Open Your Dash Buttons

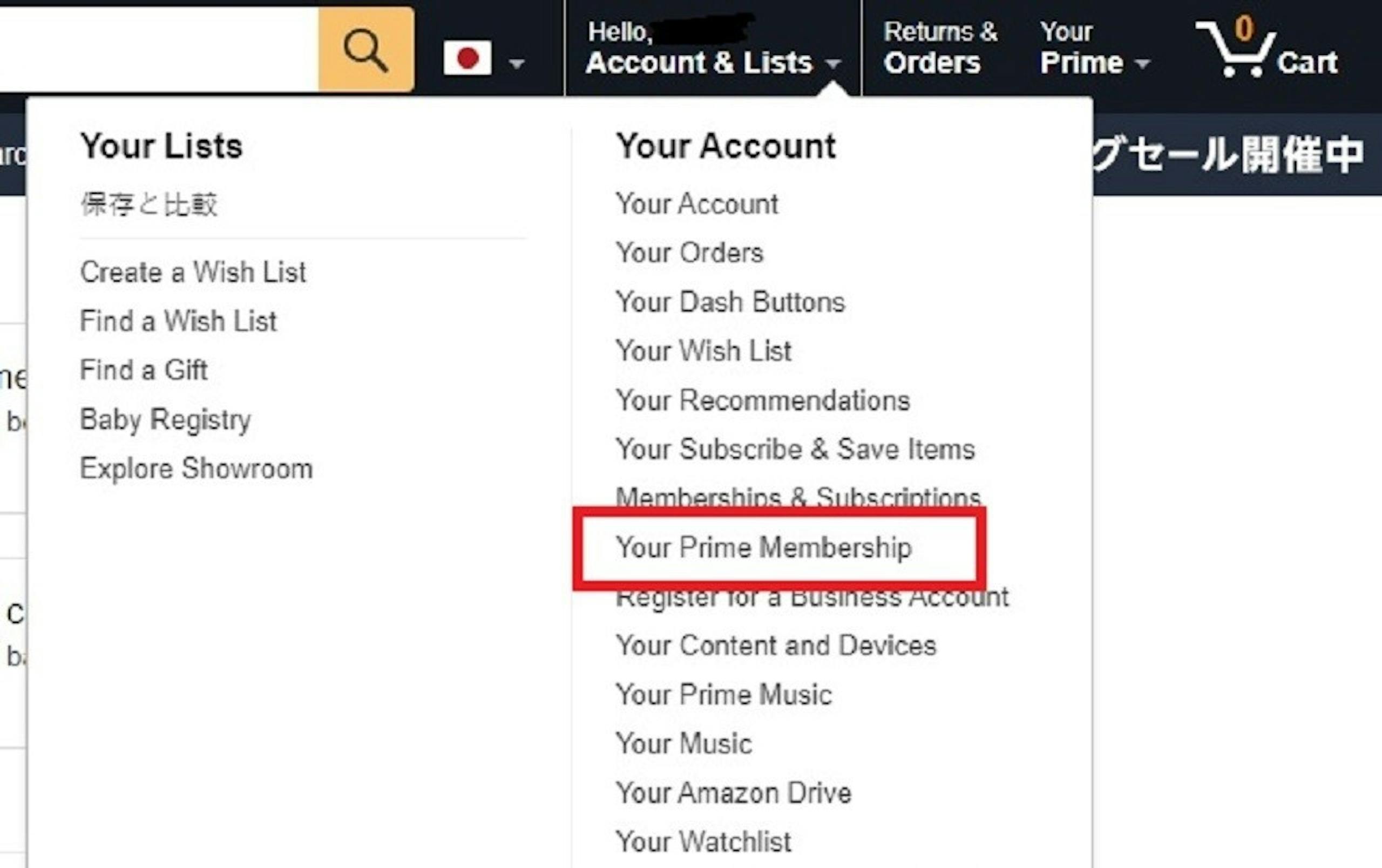coord(730,302)
